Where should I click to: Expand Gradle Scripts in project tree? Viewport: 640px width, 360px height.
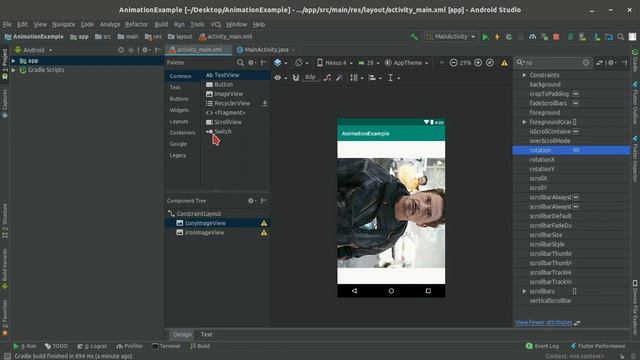(x=14, y=70)
